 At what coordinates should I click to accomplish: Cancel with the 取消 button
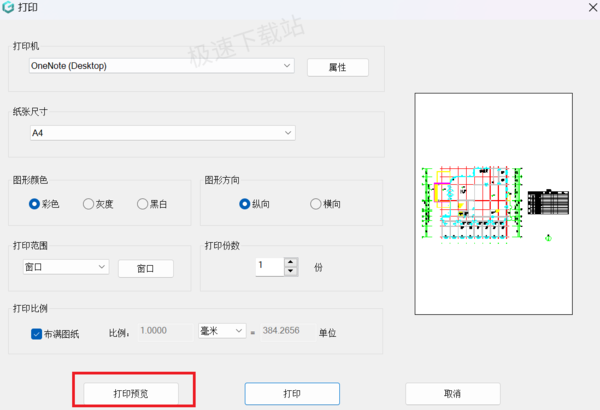[453, 394]
